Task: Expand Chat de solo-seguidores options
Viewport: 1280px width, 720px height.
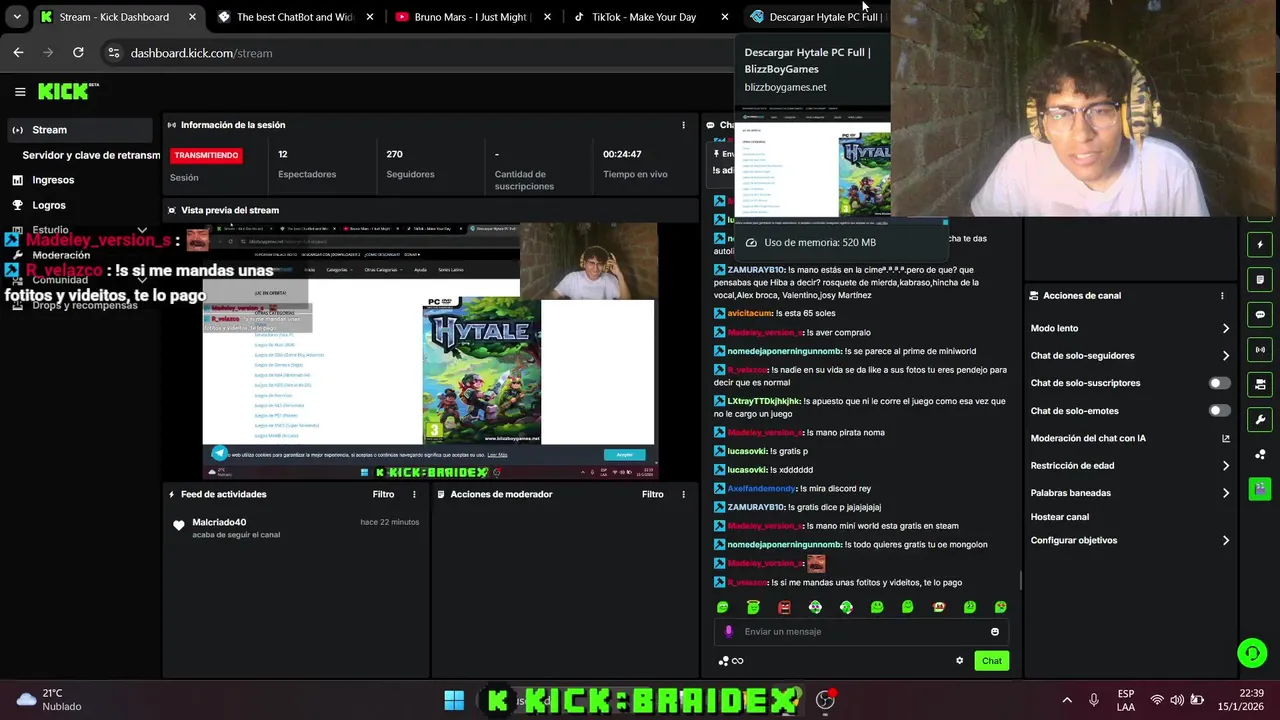Action: coord(1226,356)
